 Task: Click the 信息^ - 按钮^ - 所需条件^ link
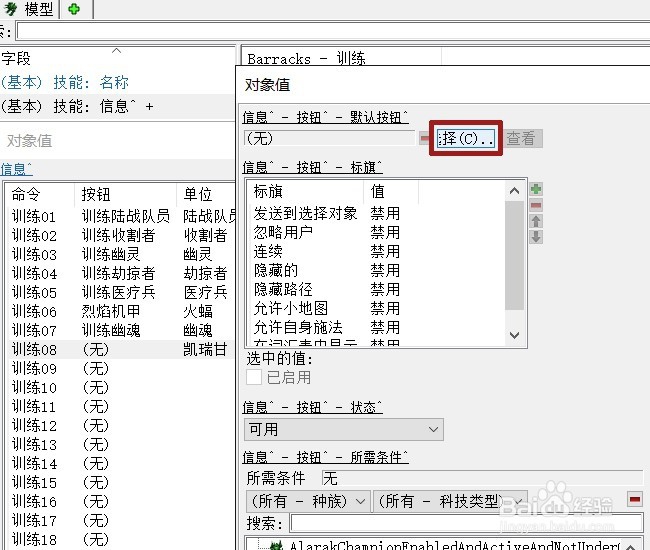click(x=325, y=458)
